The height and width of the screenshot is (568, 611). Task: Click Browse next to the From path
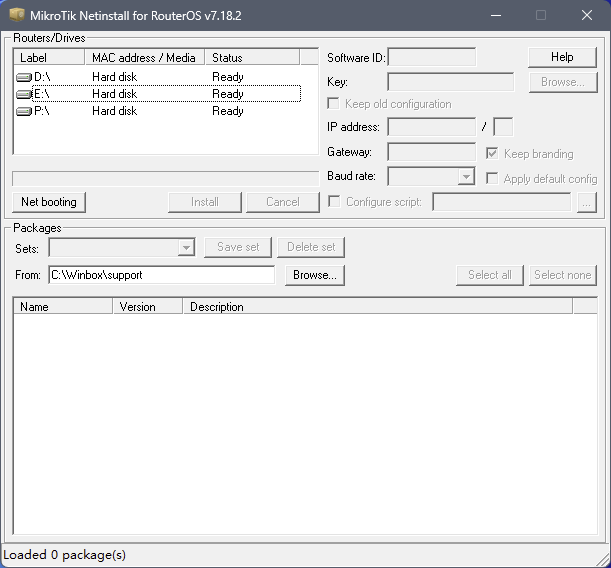point(315,275)
